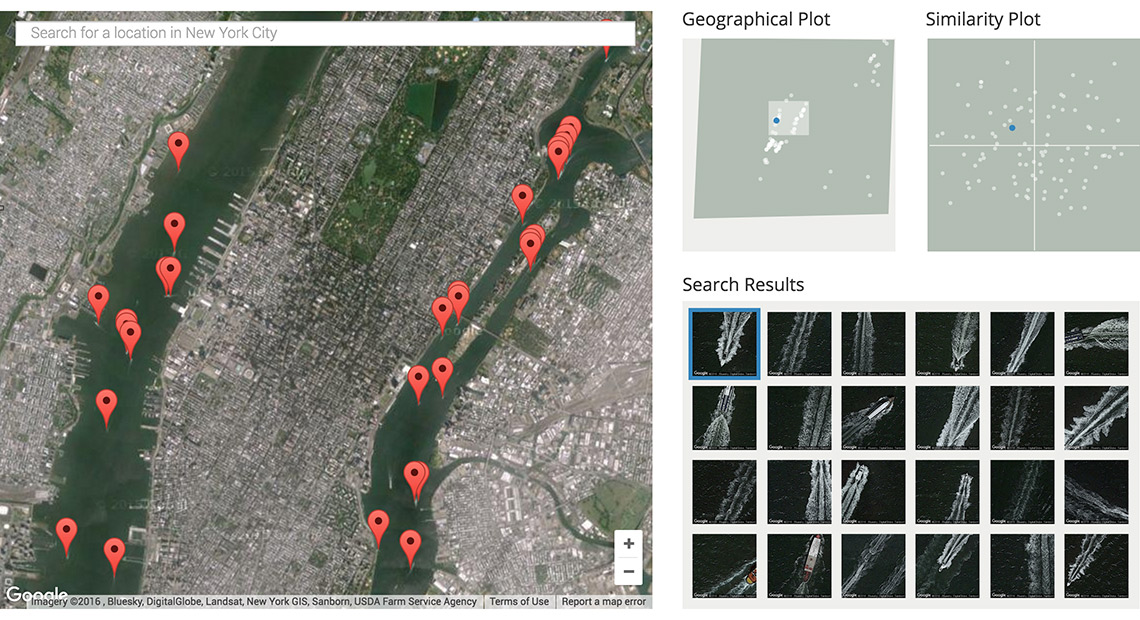Click the zoom in (+) control on the map
The height and width of the screenshot is (620, 1140).
coord(628,543)
